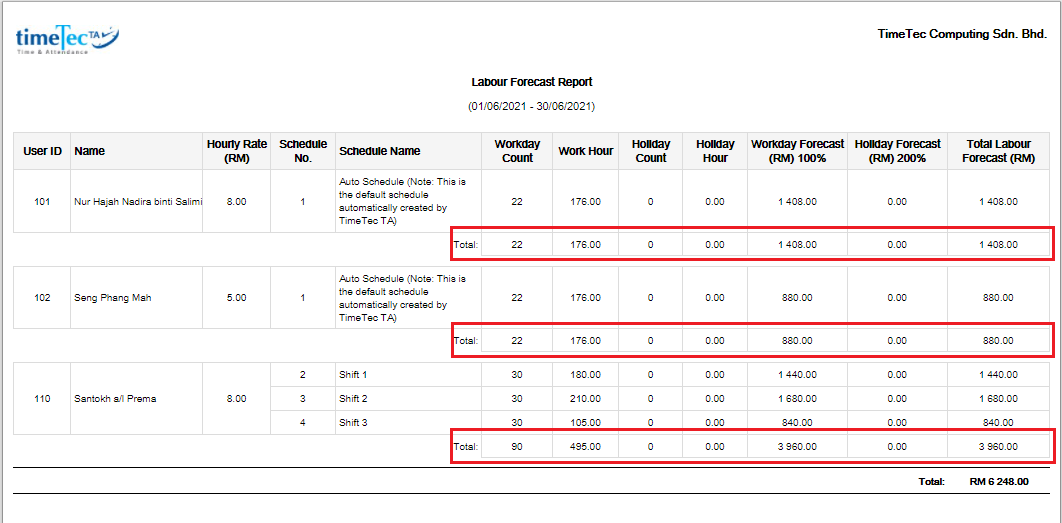Click the Holiday Count column header
The height and width of the screenshot is (523, 1062).
650,150
